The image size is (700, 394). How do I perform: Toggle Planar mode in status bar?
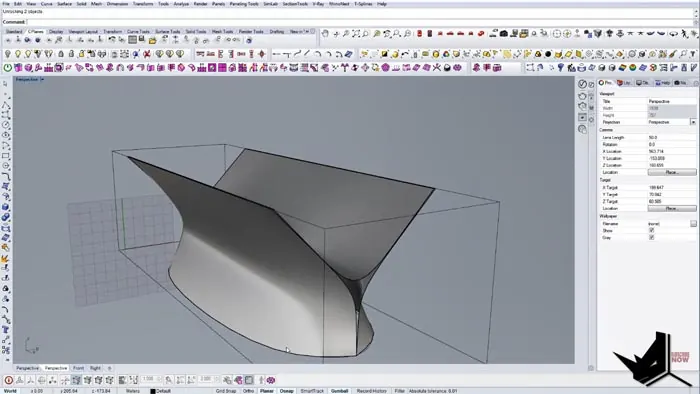267,391
